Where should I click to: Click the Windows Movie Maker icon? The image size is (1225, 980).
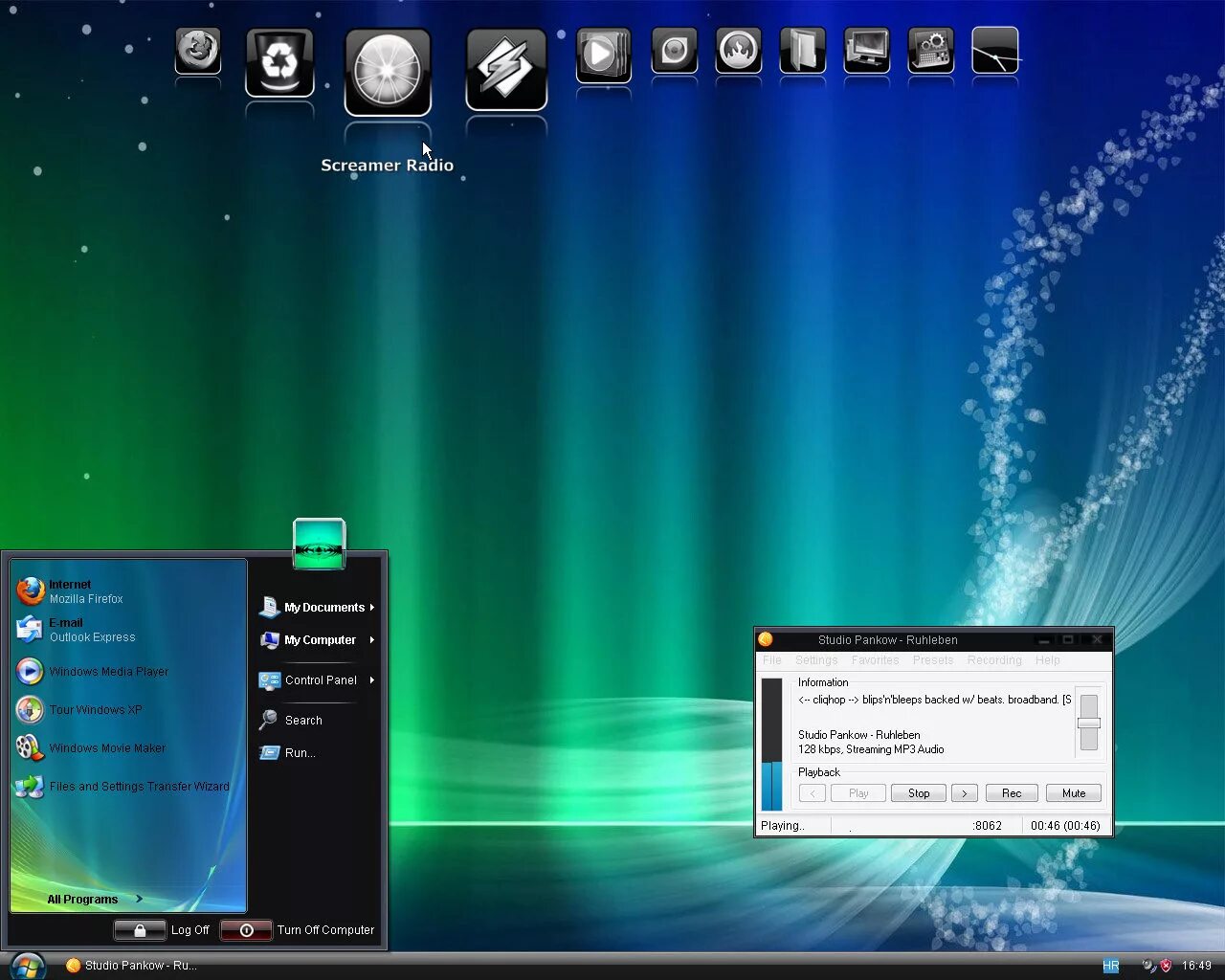click(30, 747)
